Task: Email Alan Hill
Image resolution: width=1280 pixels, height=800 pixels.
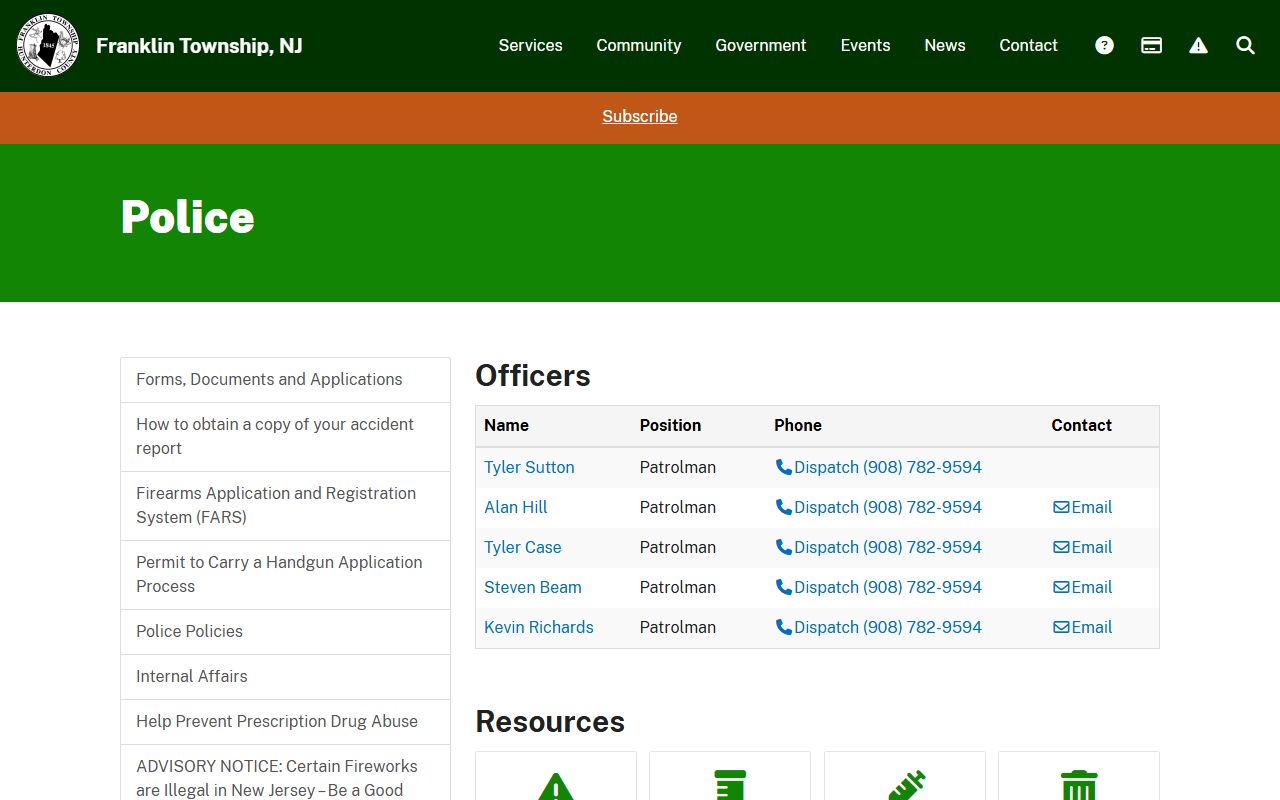Action: pos(1082,508)
